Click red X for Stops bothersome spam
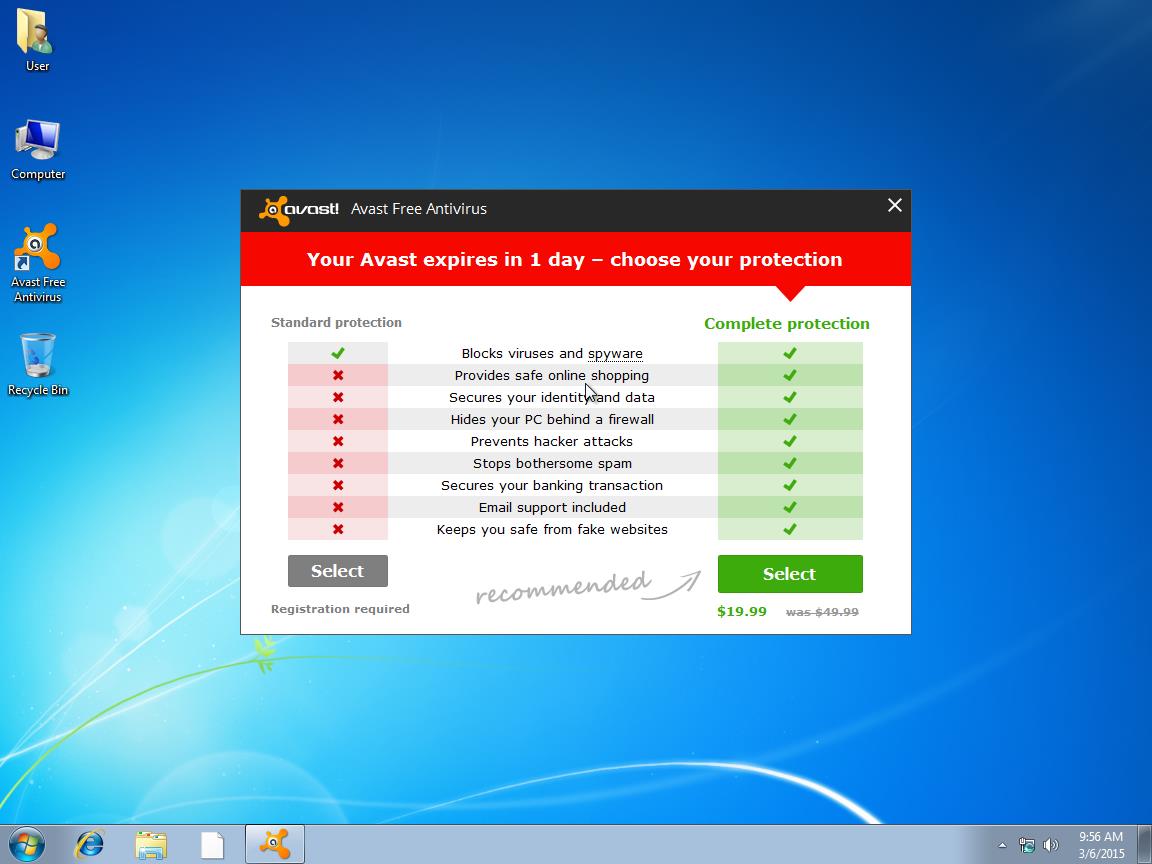Image resolution: width=1152 pixels, height=864 pixels. tap(338, 464)
